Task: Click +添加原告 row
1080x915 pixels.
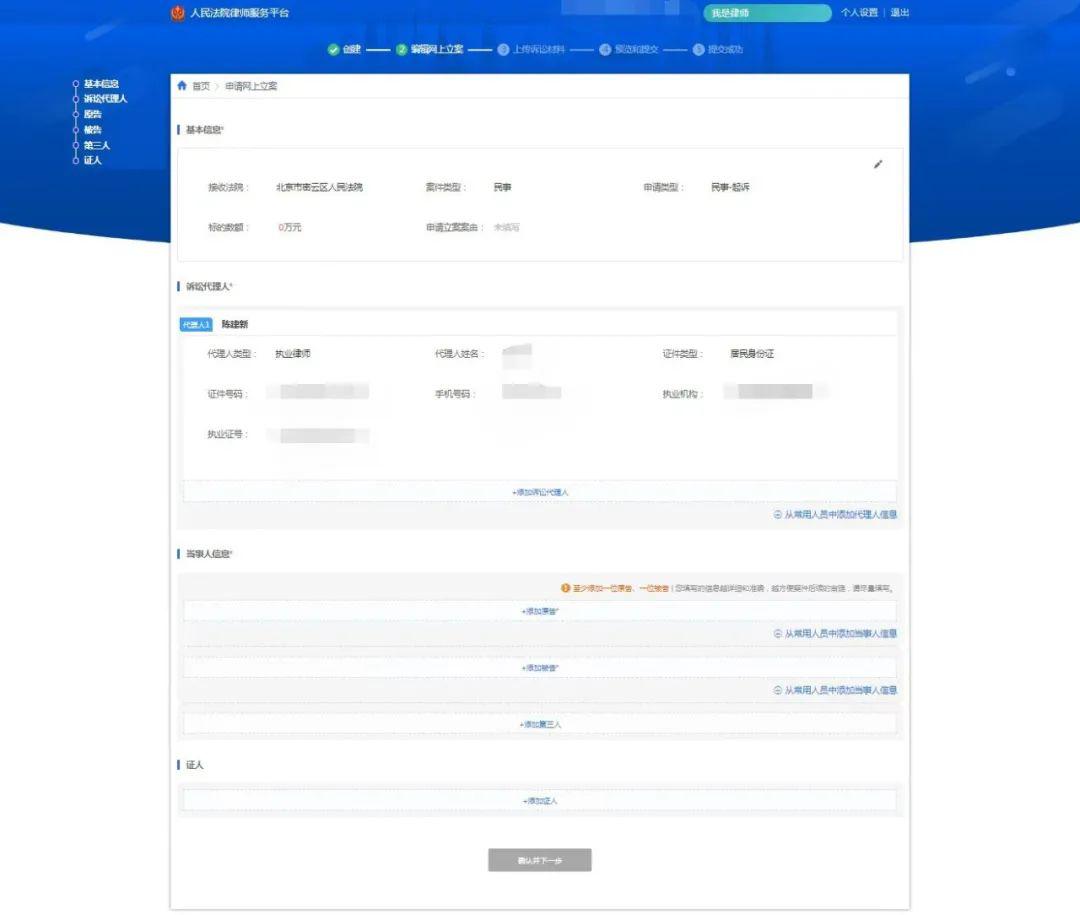Action: (x=540, y=611)
